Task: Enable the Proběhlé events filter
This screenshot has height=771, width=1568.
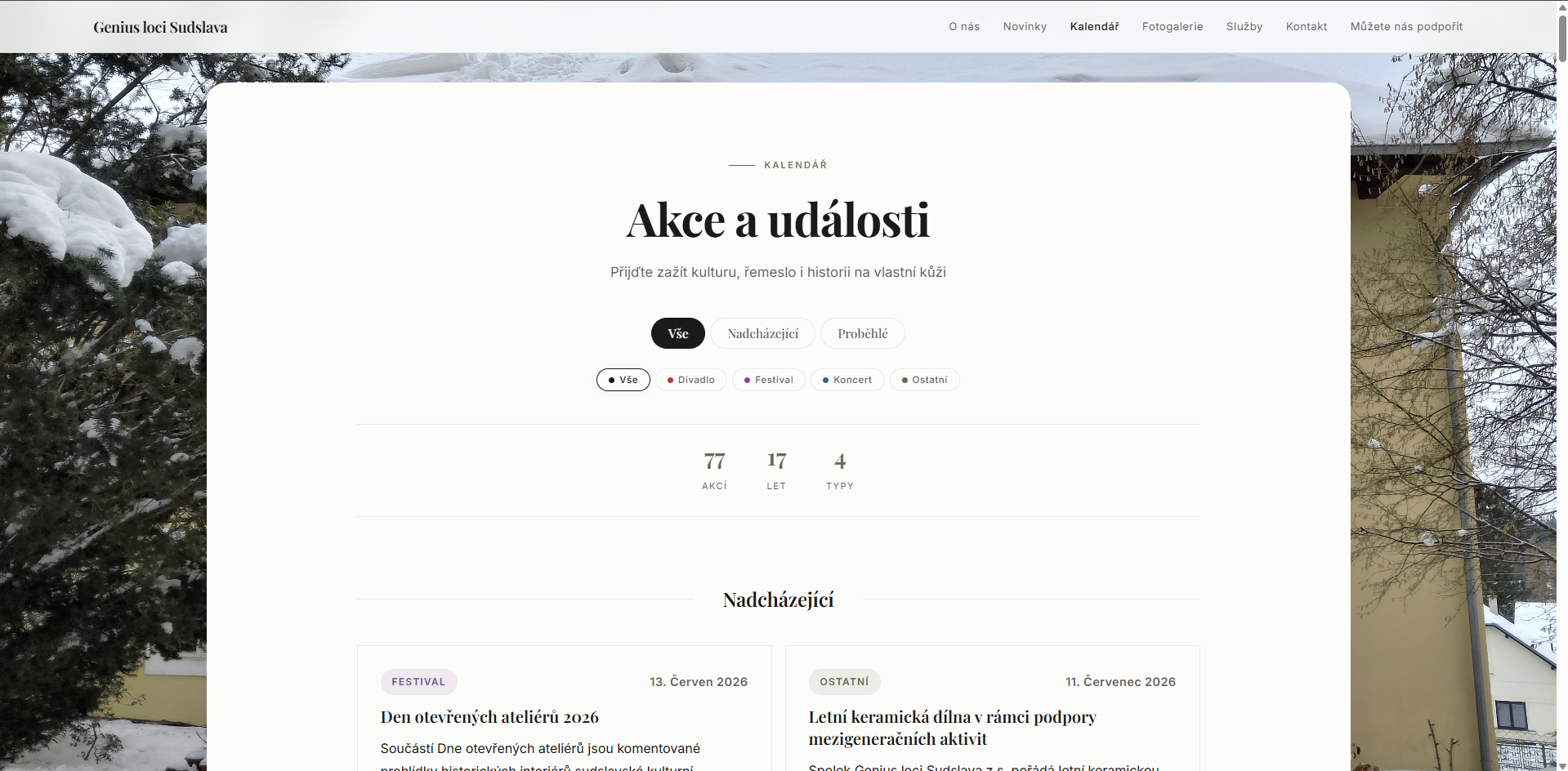Action: coord(862,333)
